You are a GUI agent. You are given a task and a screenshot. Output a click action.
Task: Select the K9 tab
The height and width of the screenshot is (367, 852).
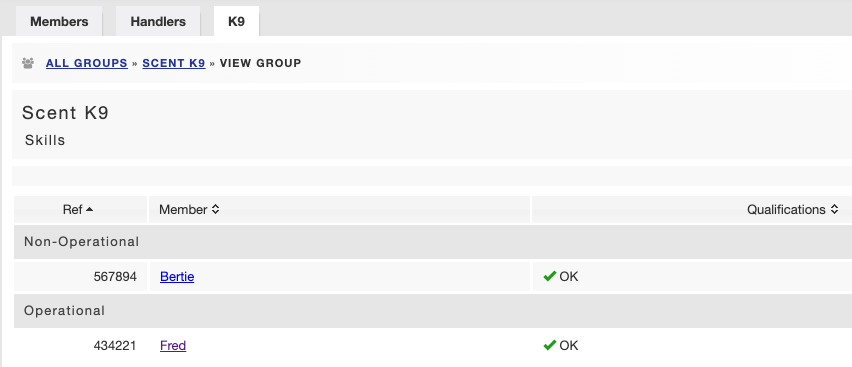point(236,21)
